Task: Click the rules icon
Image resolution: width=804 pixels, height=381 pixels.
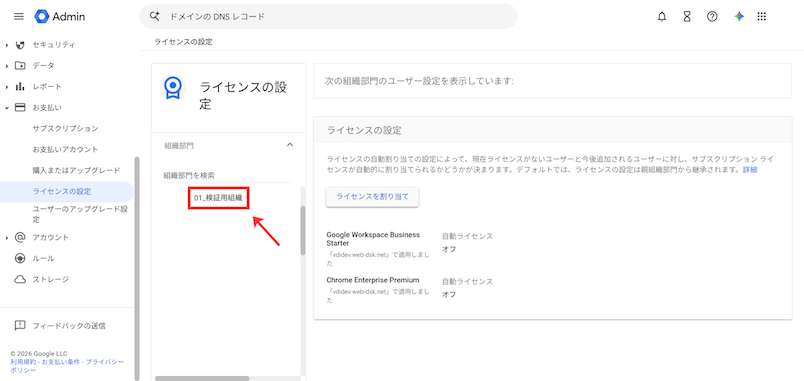Action: click(21, 258)
